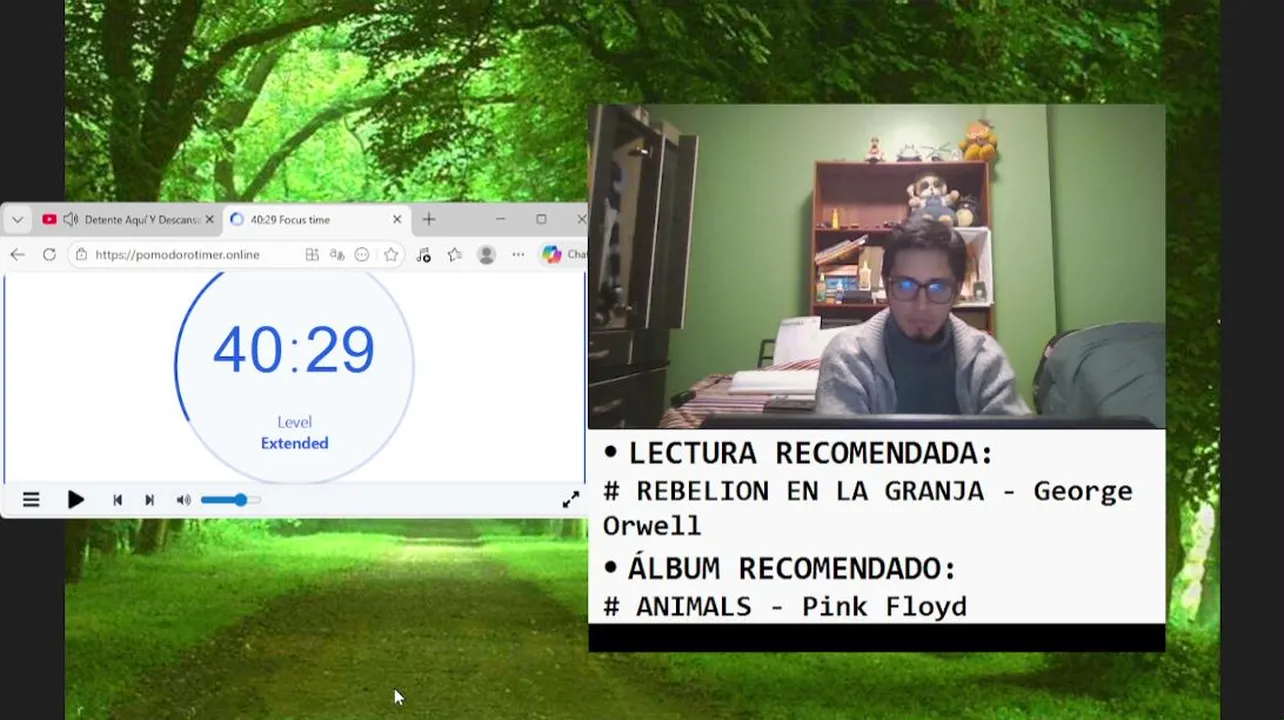The width and height of the screenshot is (1284, 720).
Task: Click the 'ÁLBUM RECOMENDADO:' heading
Action: [792, 568]
